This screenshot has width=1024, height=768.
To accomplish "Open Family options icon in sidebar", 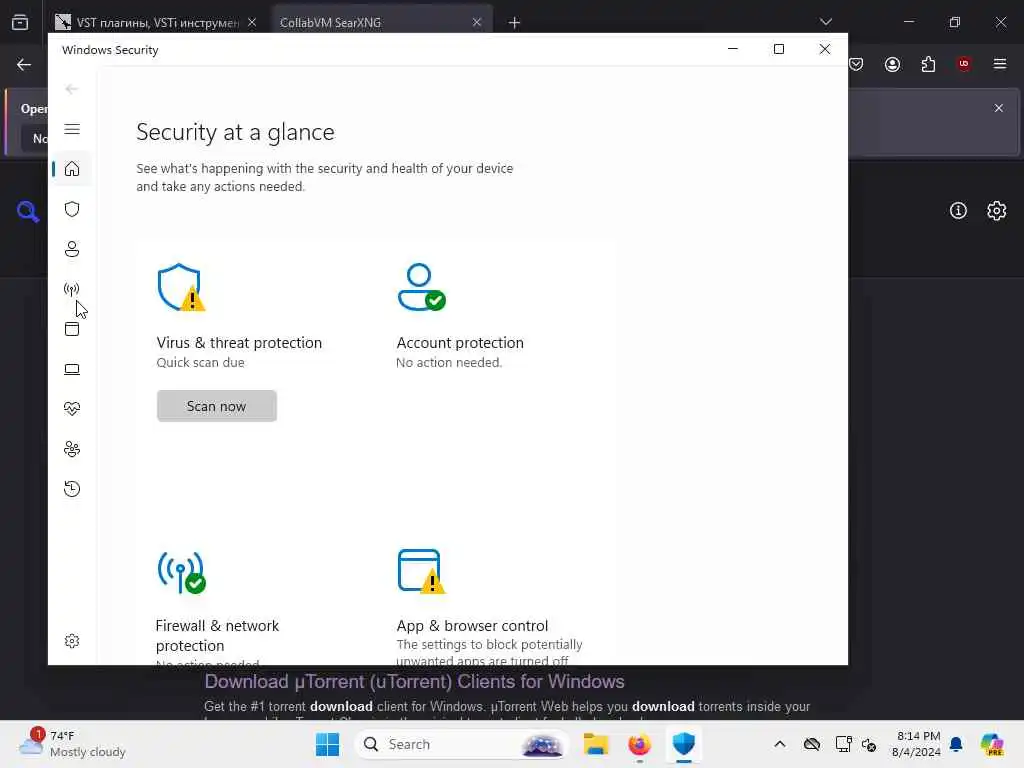I will coord(72,449).
